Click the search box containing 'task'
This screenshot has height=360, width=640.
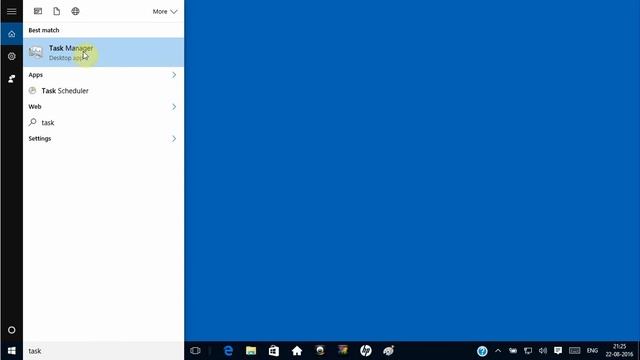104,351
